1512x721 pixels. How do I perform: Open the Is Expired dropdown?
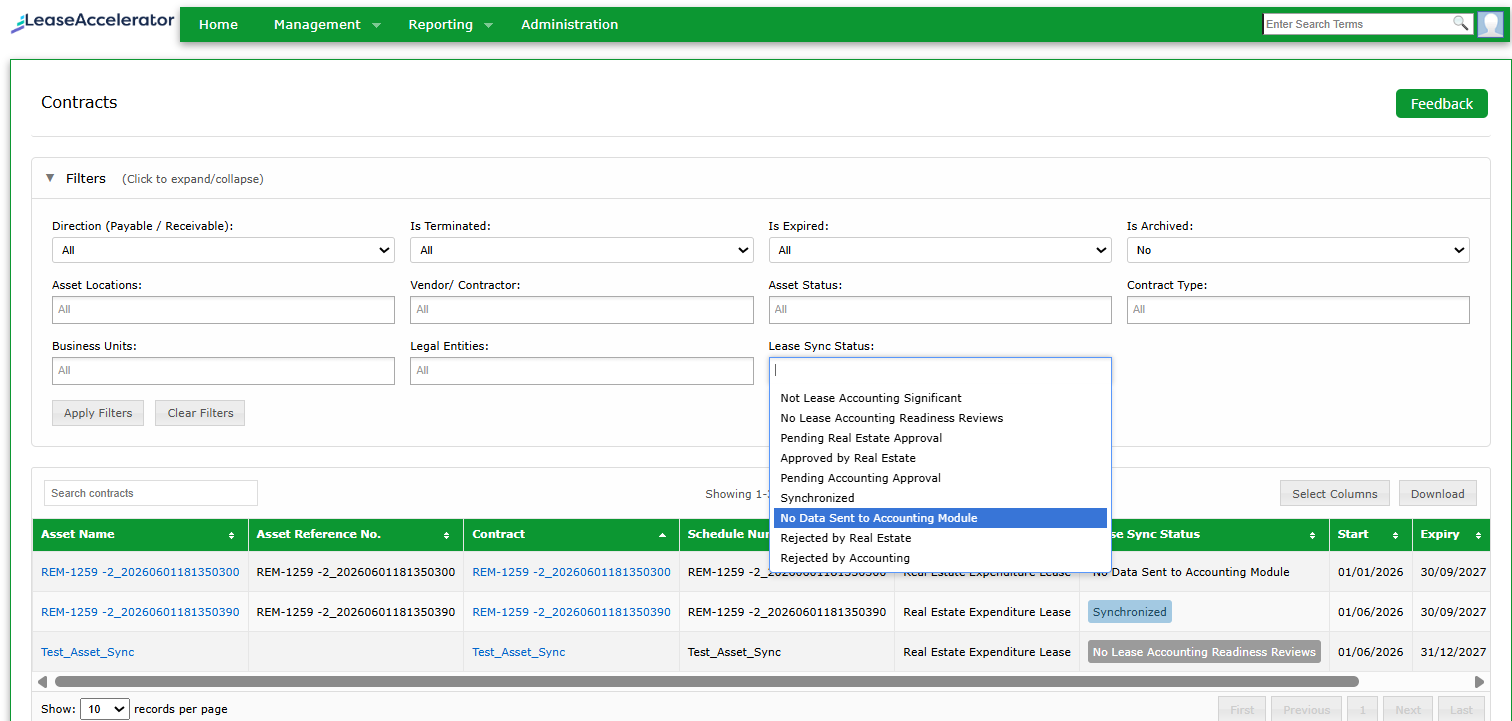[940, 250]
